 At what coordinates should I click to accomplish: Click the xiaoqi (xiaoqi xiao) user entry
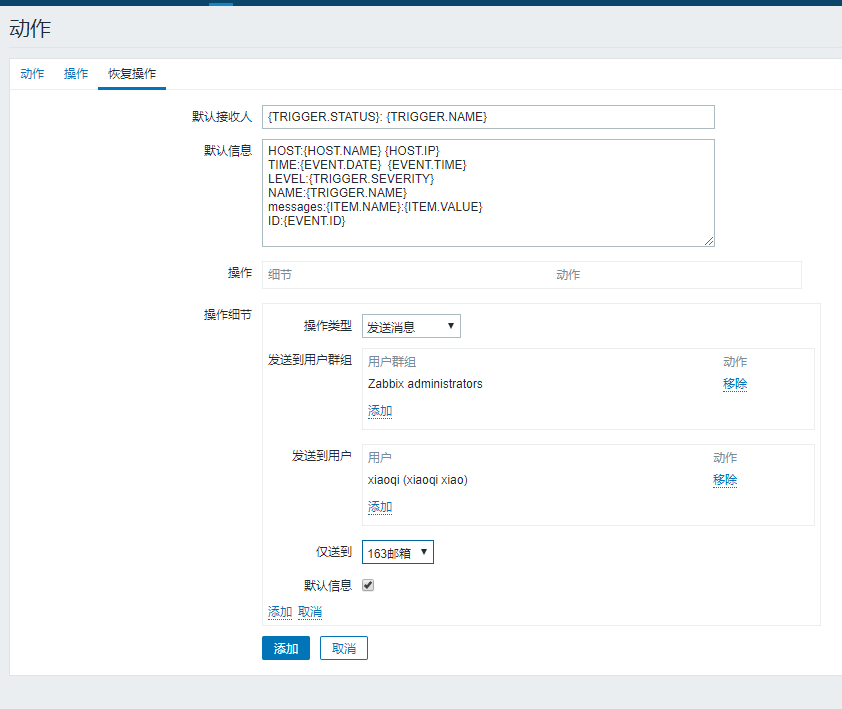[x=417, y=480]
